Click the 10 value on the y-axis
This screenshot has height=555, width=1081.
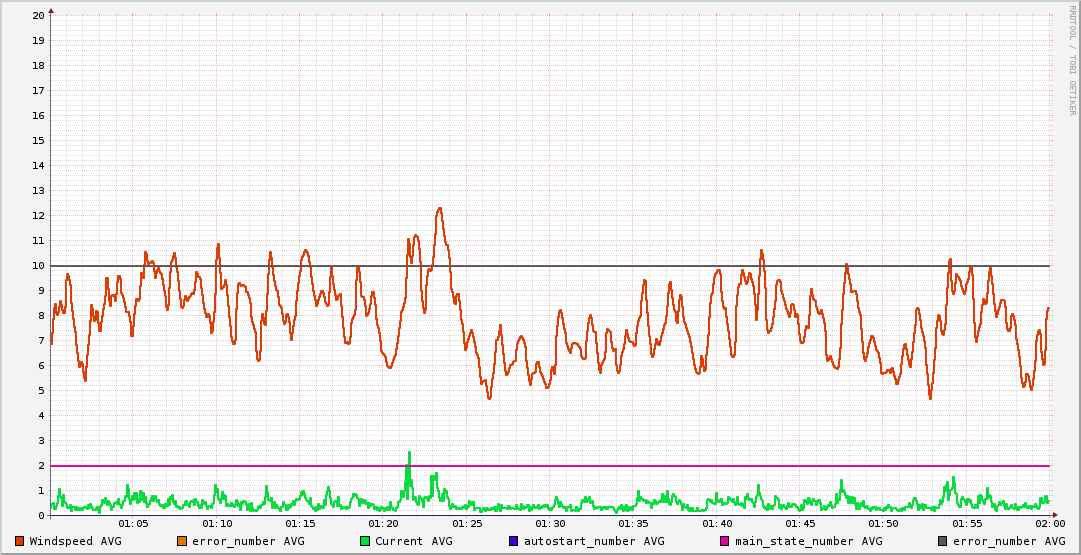click(x=38, y=265)
